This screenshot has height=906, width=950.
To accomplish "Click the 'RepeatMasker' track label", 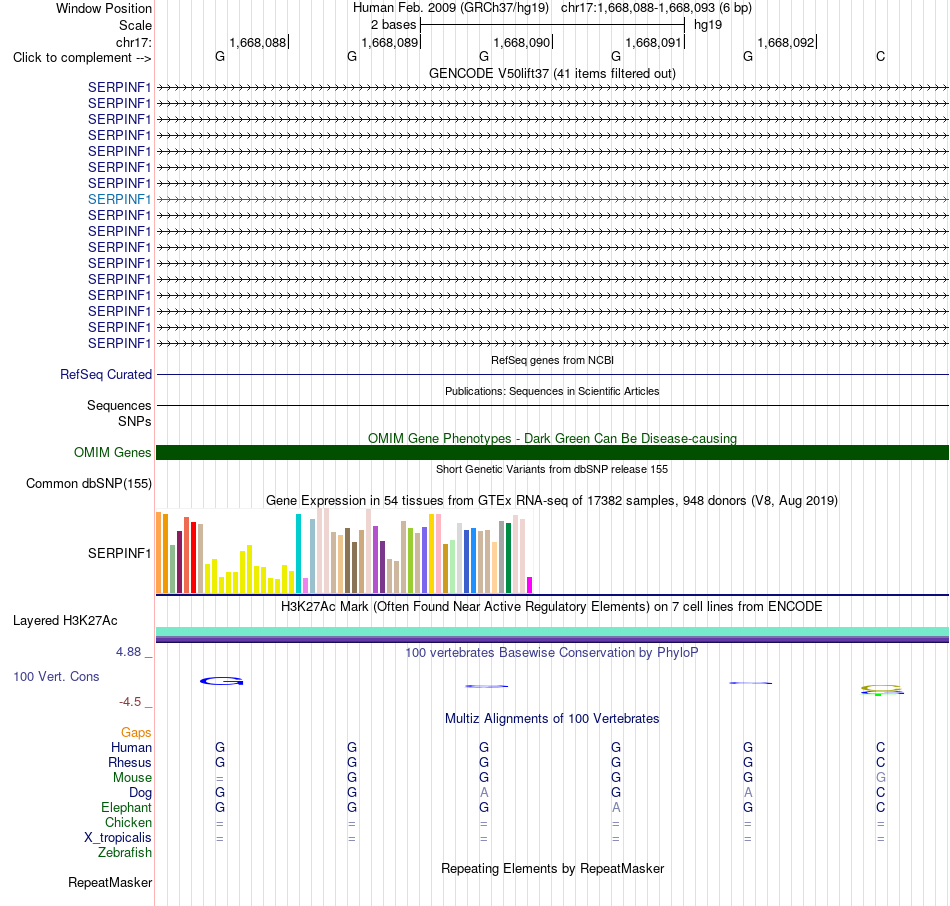I will tap(110, 882).
